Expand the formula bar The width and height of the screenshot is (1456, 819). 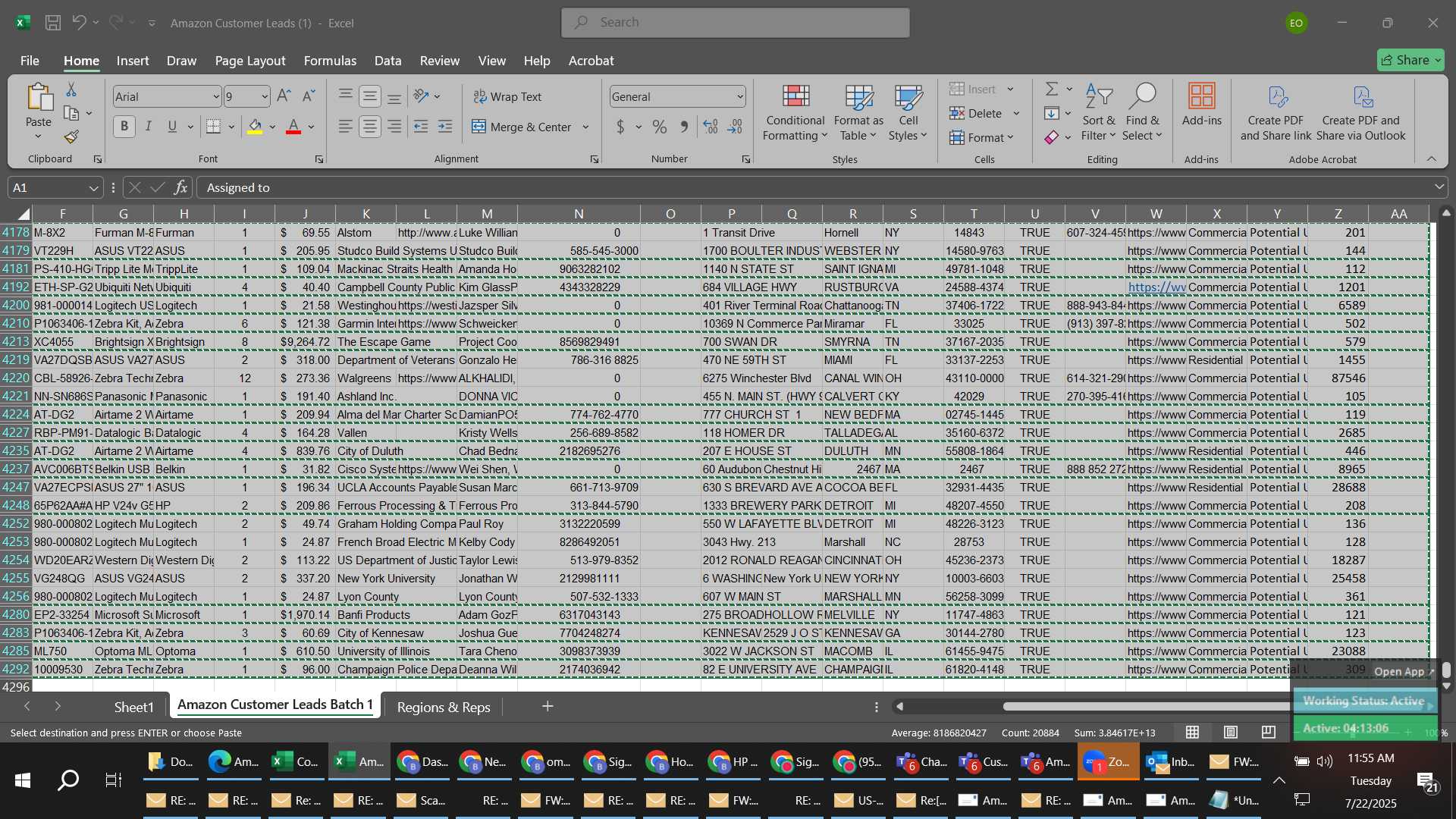point(1439,187)
